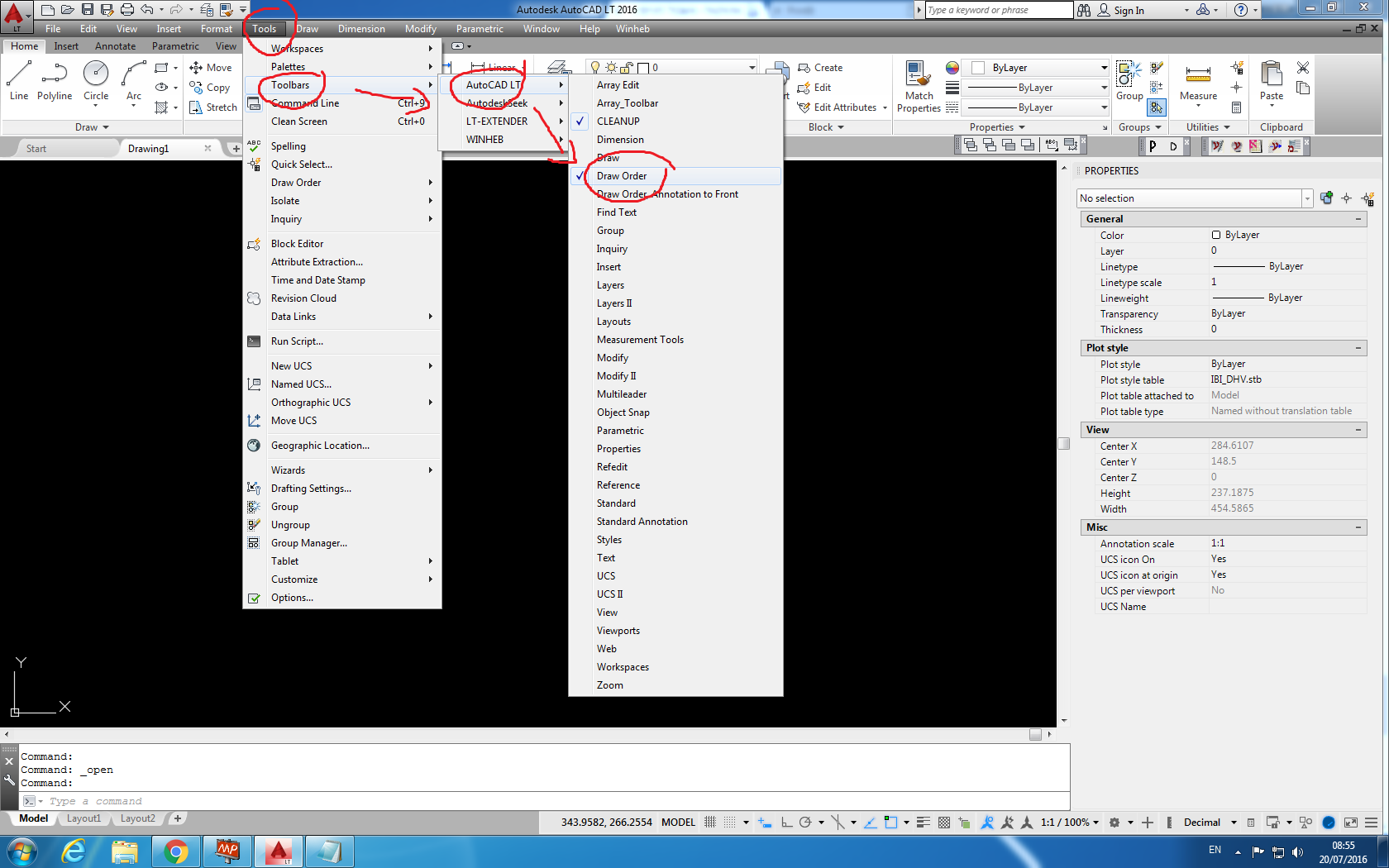Open the Format menu
1389x868 pixels.
pyautogui.click(x=217, y=29)
